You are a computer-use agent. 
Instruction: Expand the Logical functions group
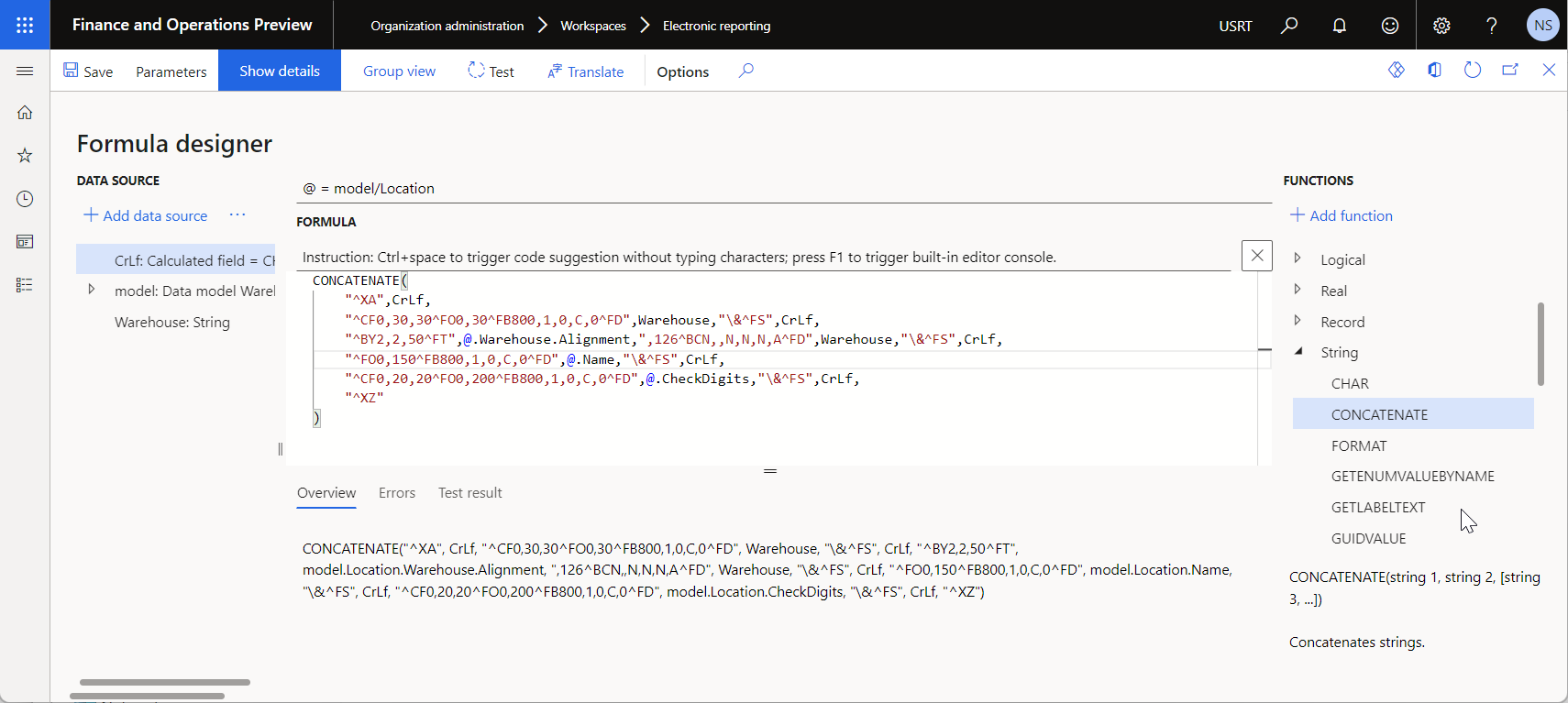tap(1297, 258)
